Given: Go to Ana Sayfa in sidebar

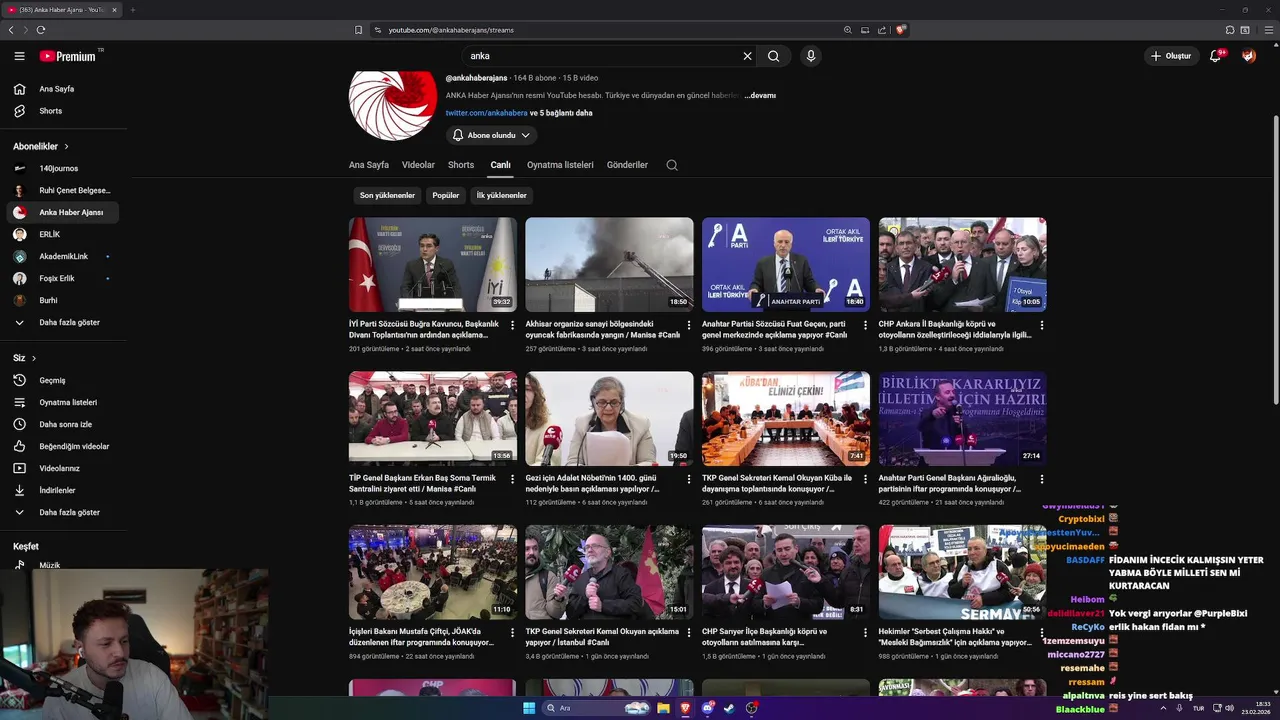Looking at the screenshot, I should click(x=63, y=89).
